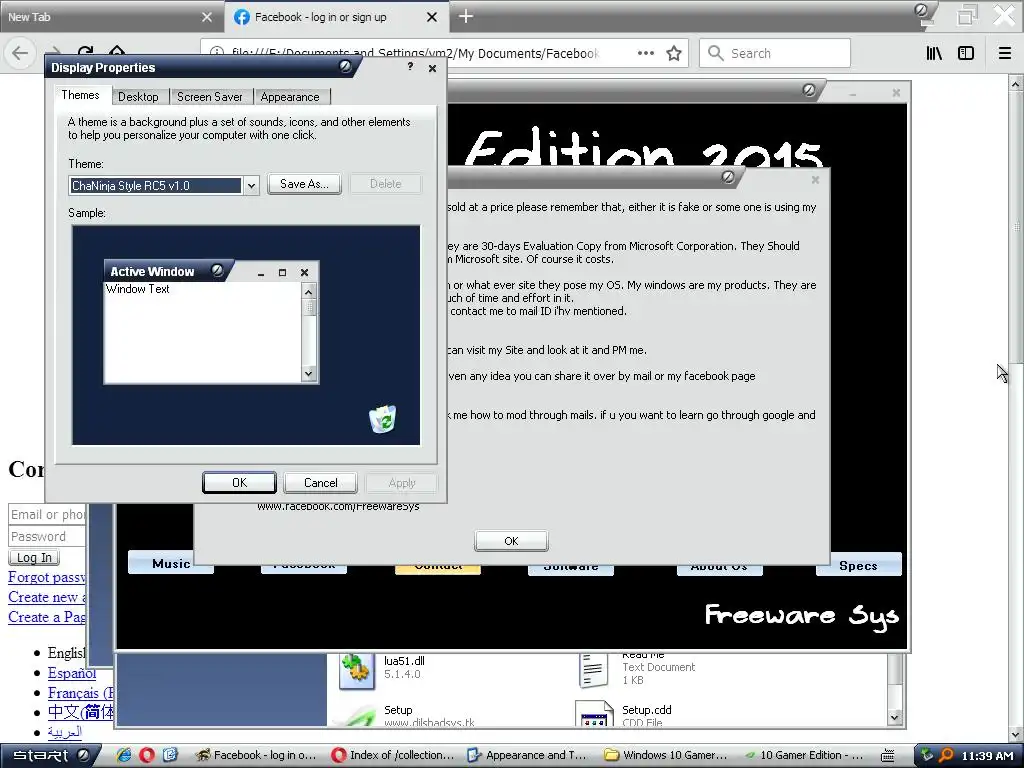The image size is (1024, 768).
Task: Open the page actions three-dots menu
Action: point(645,53)
